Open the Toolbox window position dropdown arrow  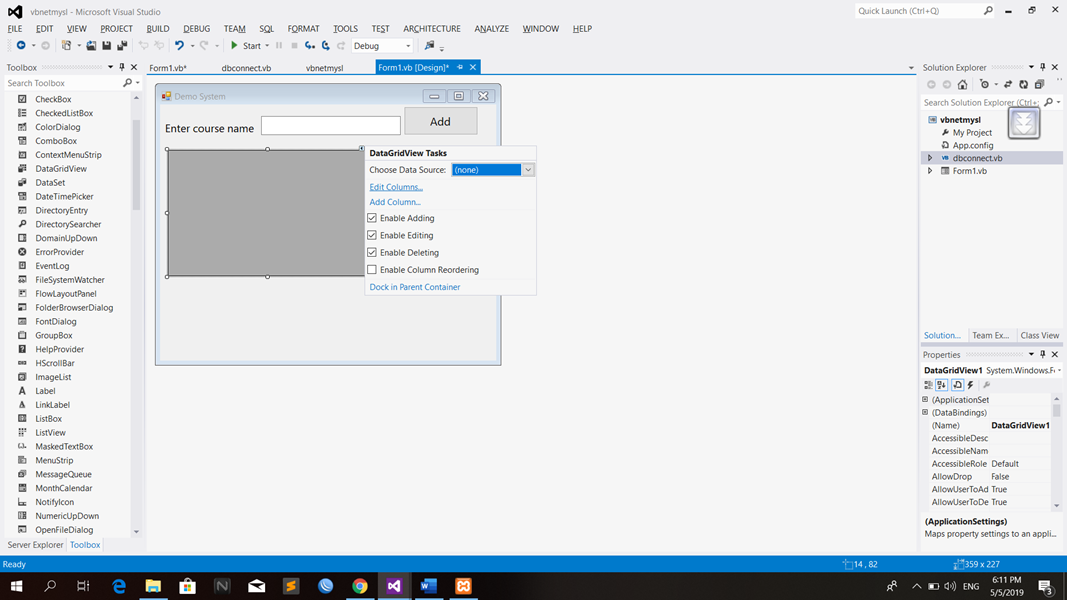[110, 67]
